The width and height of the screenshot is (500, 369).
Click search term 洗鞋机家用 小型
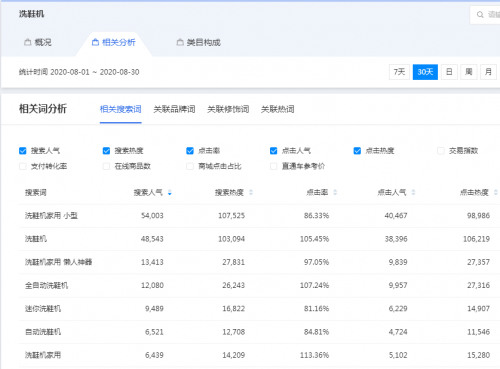pos(51,216)
